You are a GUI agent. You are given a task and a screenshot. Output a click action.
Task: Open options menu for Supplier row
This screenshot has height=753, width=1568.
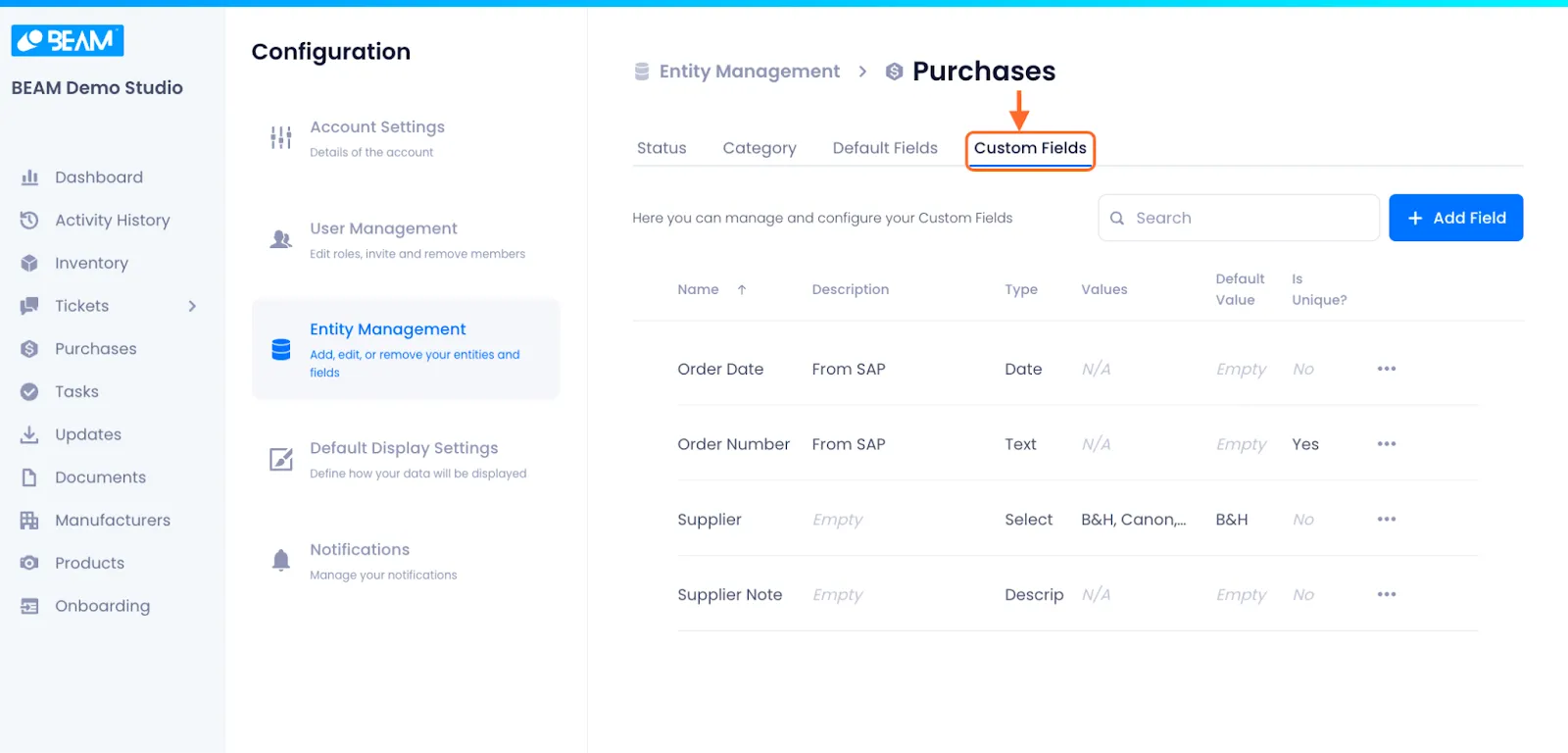pos(1387,519)
